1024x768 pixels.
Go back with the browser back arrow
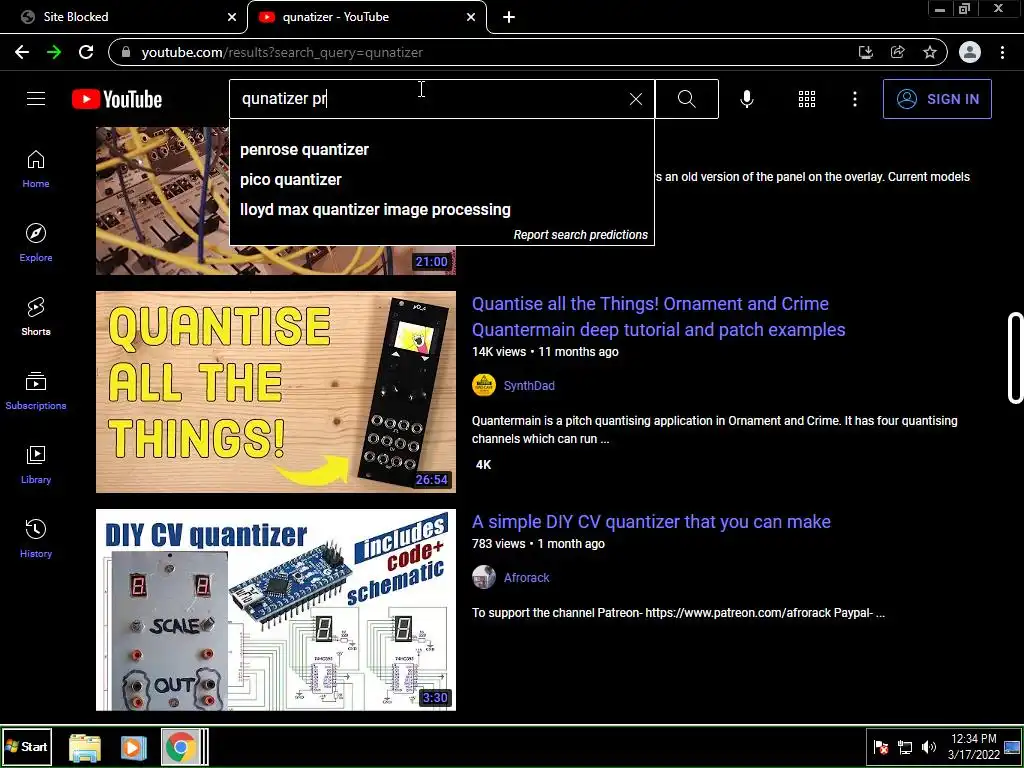tap(22, 52)
